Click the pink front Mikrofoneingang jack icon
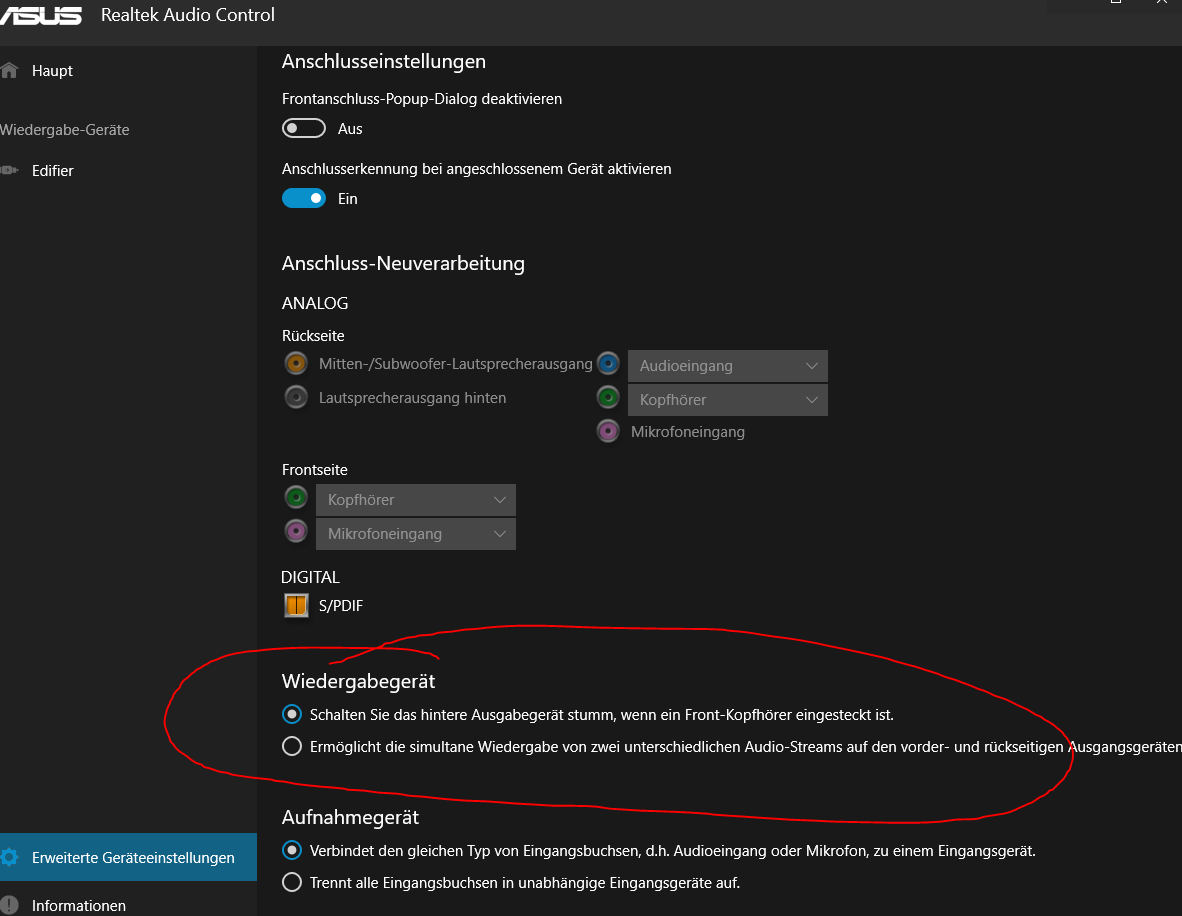 click(x=296, y=532)
